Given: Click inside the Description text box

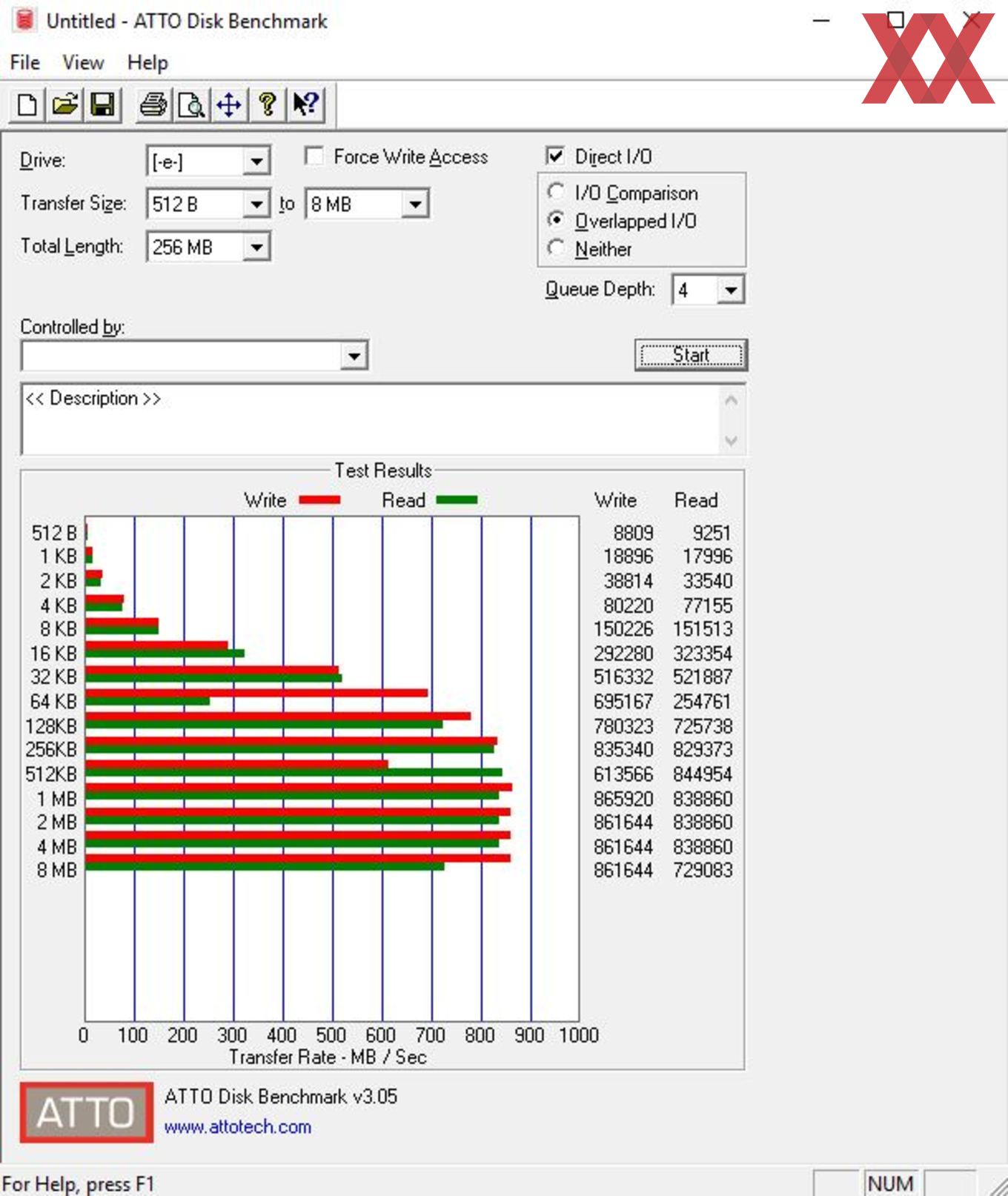Looking at the screenshot, I should pyautogui.click(x=371, y=419).
